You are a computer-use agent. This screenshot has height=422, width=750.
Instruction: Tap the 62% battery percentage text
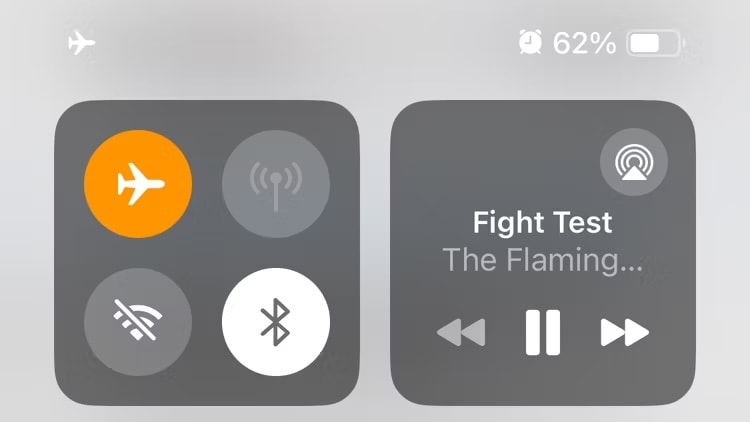point(585,43)
